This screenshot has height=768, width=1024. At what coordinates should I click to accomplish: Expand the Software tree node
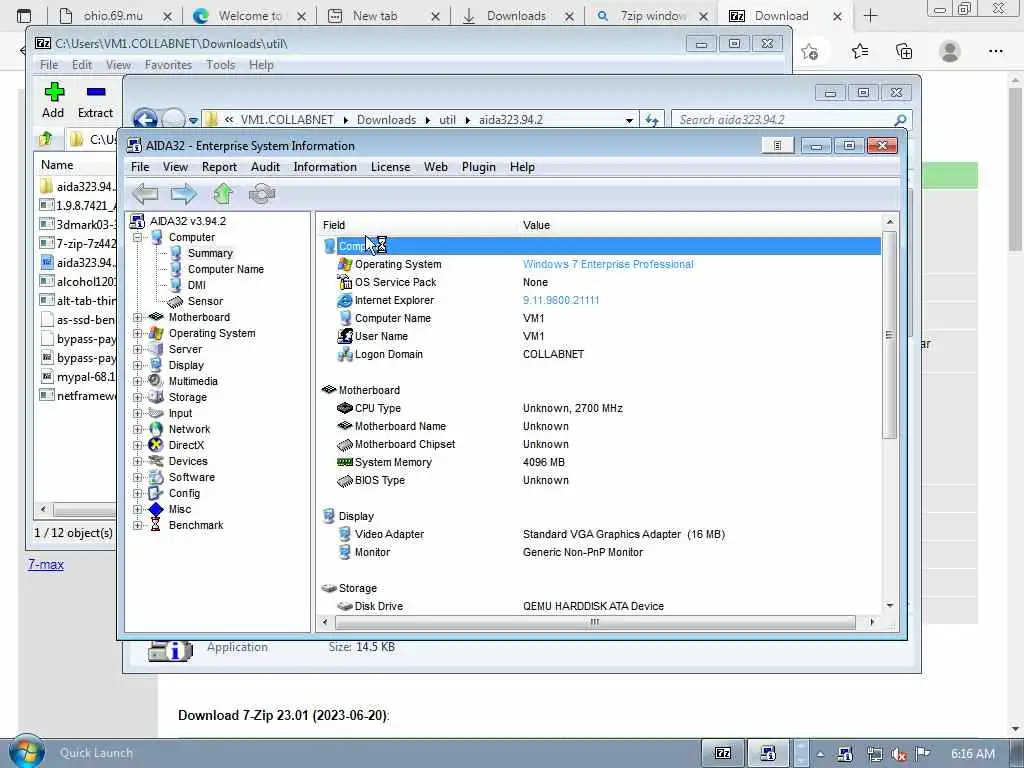click(138, 477)
